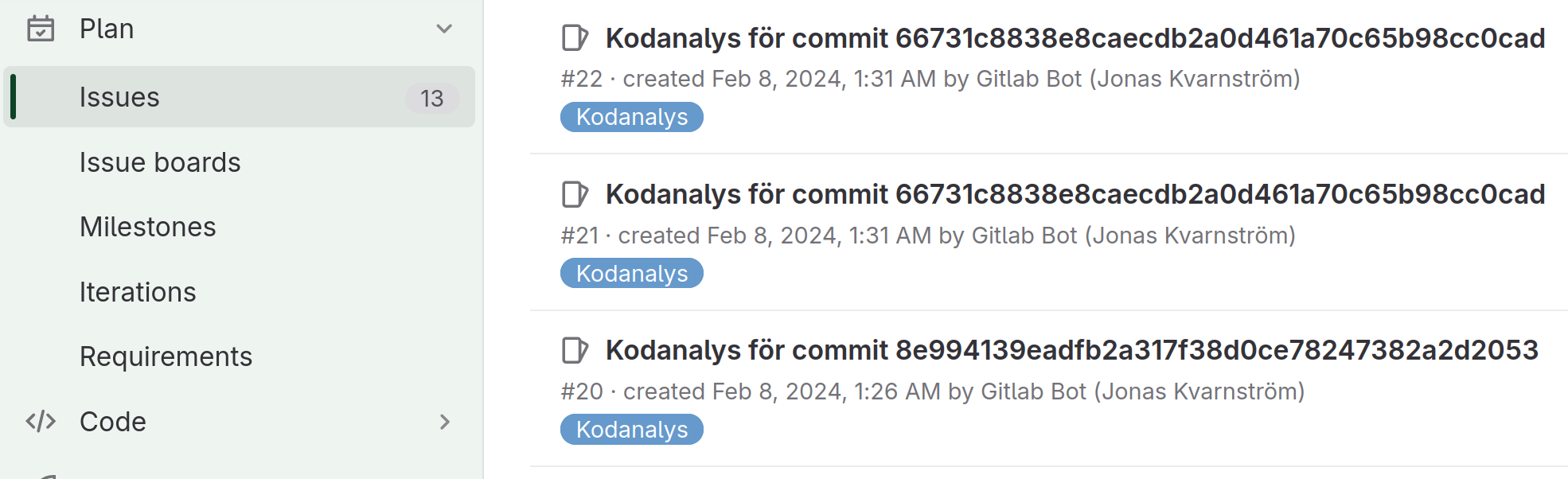This screenshot has height=479, width=1568.
Task: Open Iterations in the sidebar
Action: (138, 292)
